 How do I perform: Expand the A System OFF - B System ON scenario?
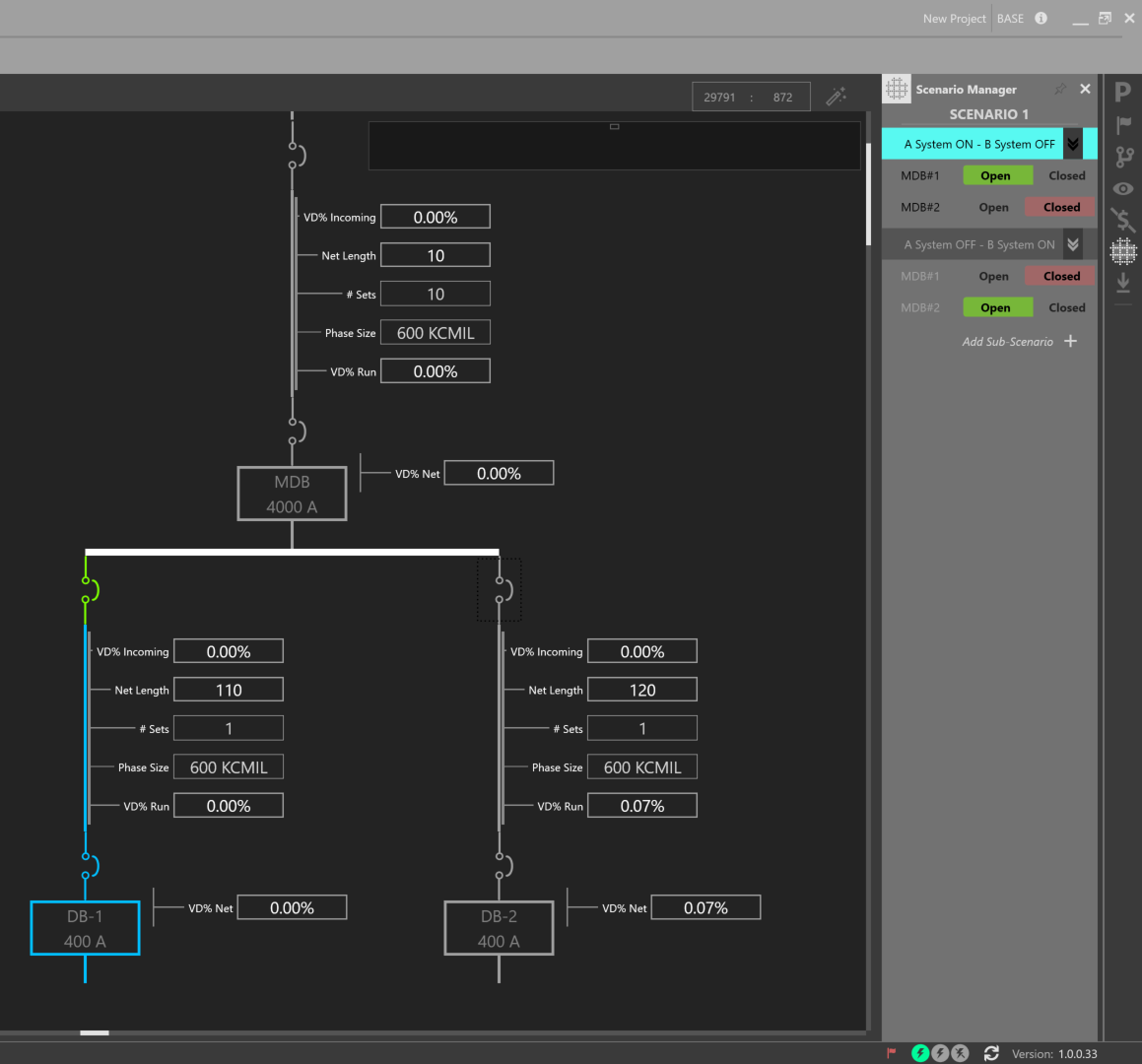(1073, 243)
